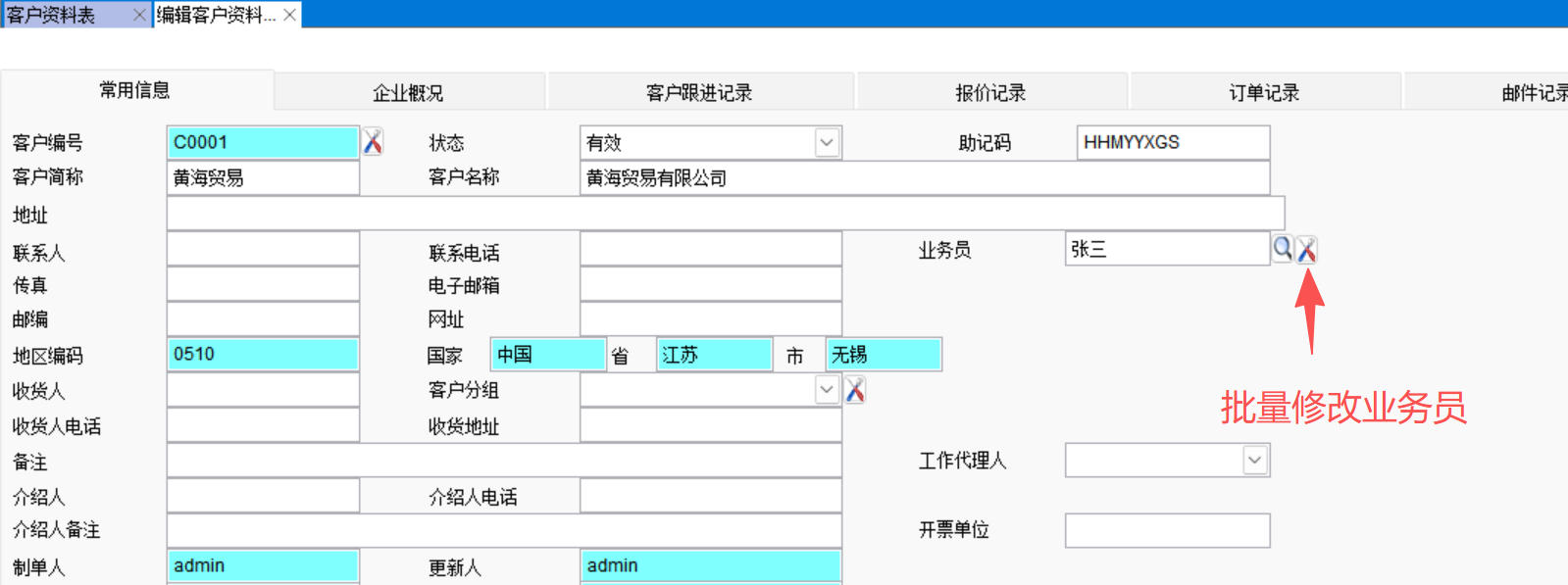The height and width of the screenshot is (585, 1568).
Task: Switch to the 客户资料表 document tab
Action: coord(59,15)
